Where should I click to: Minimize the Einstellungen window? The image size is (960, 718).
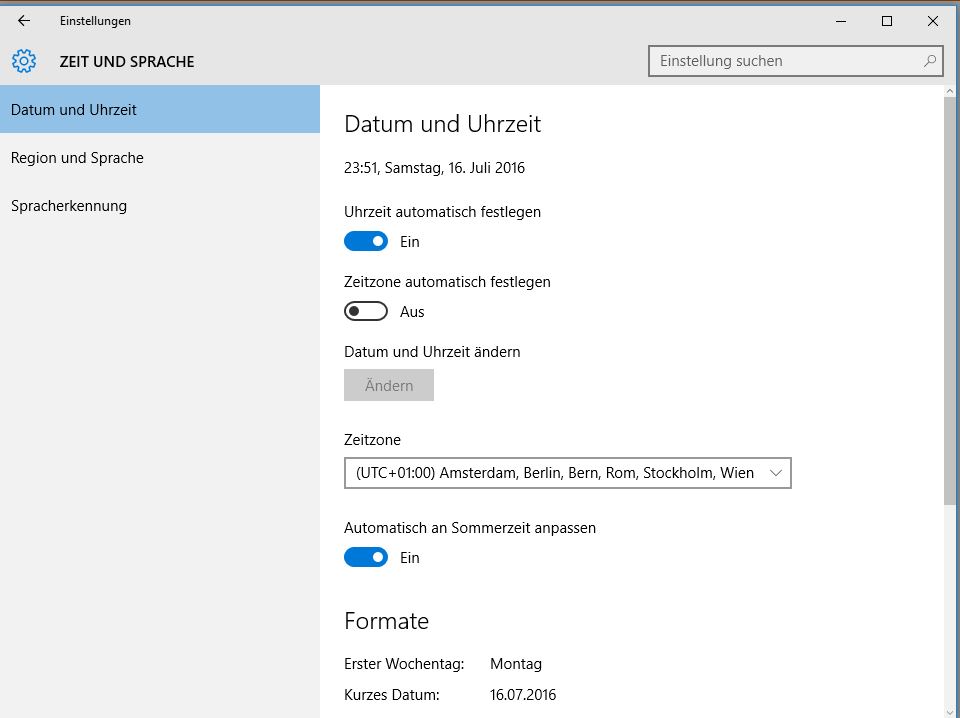pyautogui.click(x=841, y=21)
